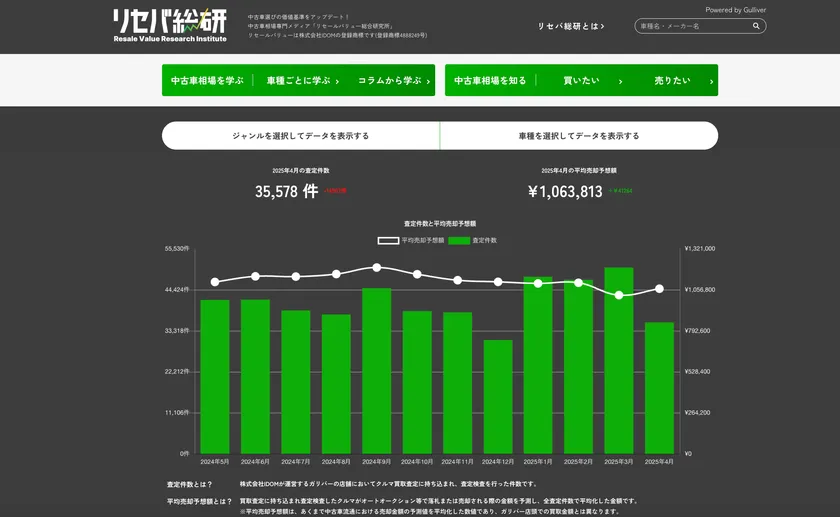Select ジャンルを選択してデータを表示する tab

(x=300, y=136)
